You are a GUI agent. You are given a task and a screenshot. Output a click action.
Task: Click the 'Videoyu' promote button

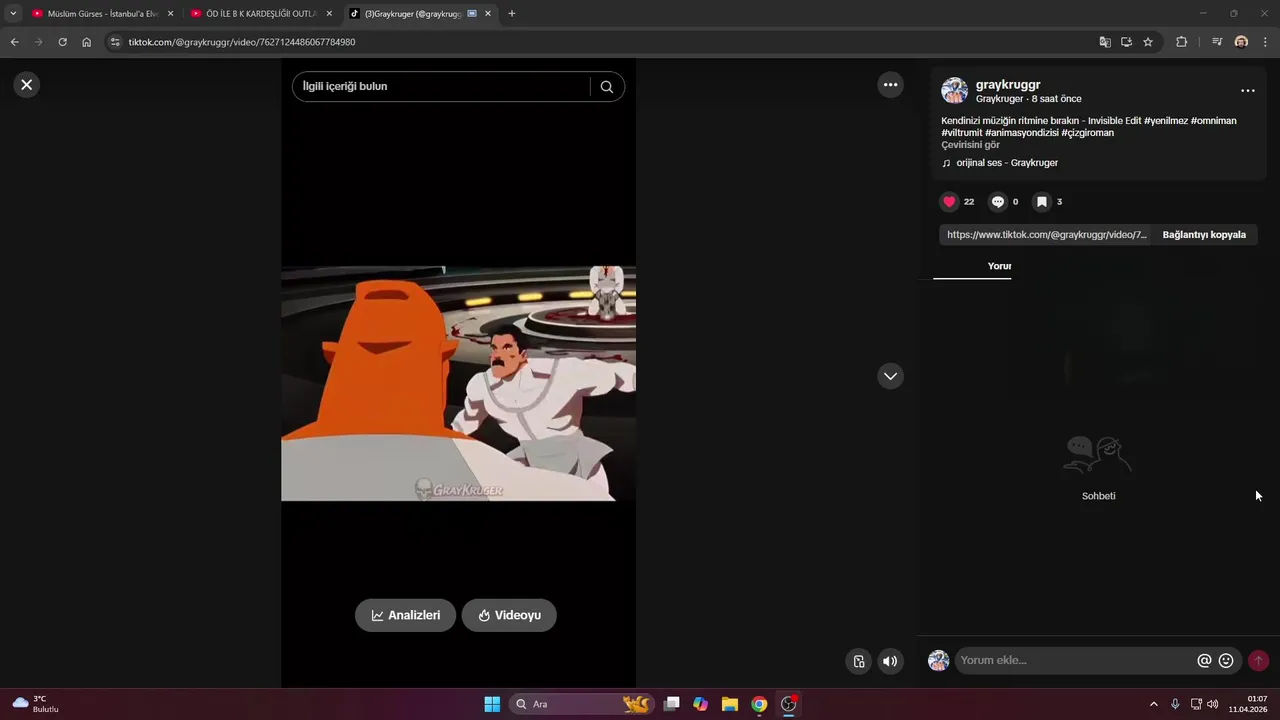(x=509, y=615)
